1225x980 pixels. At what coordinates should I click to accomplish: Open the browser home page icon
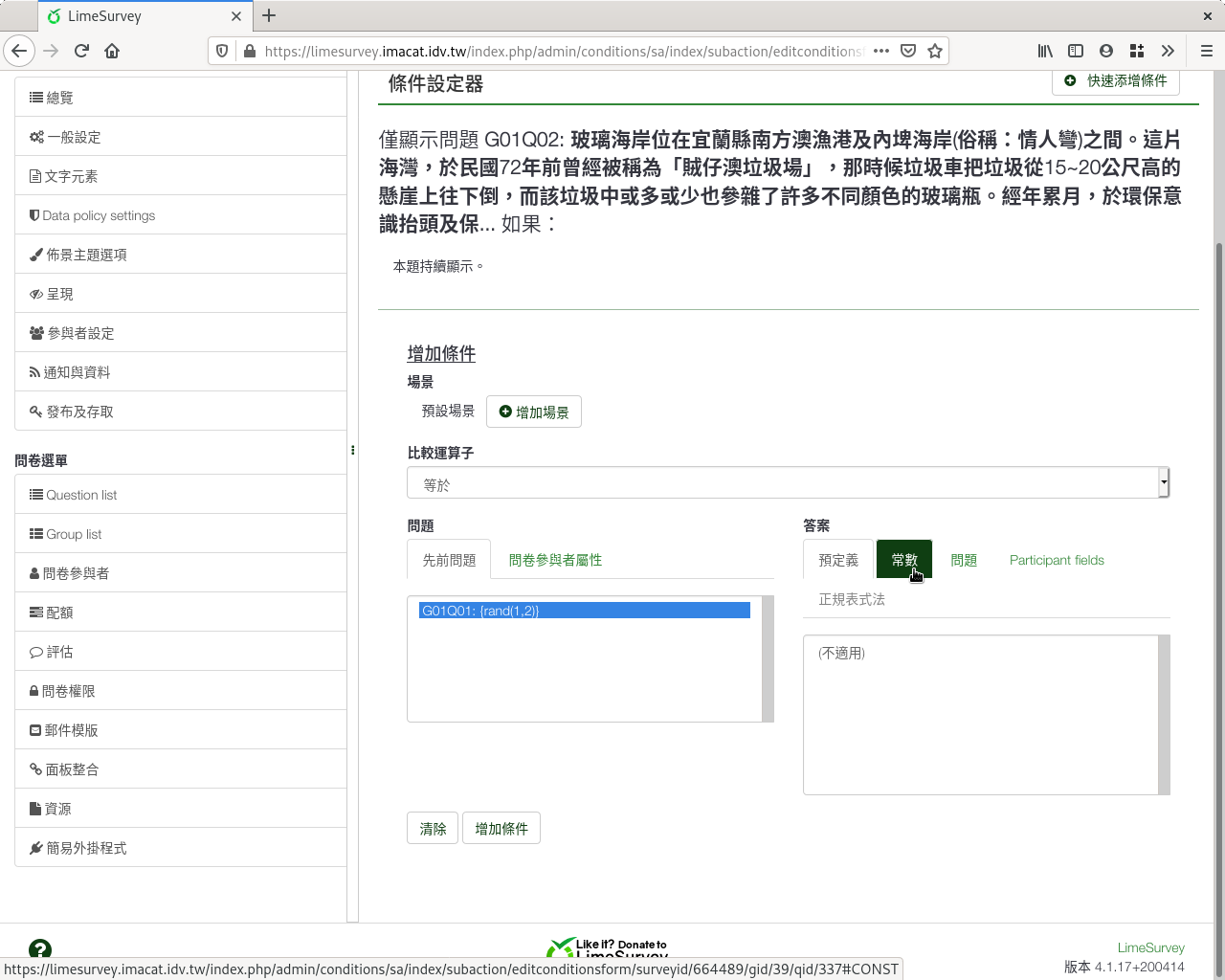112,51
